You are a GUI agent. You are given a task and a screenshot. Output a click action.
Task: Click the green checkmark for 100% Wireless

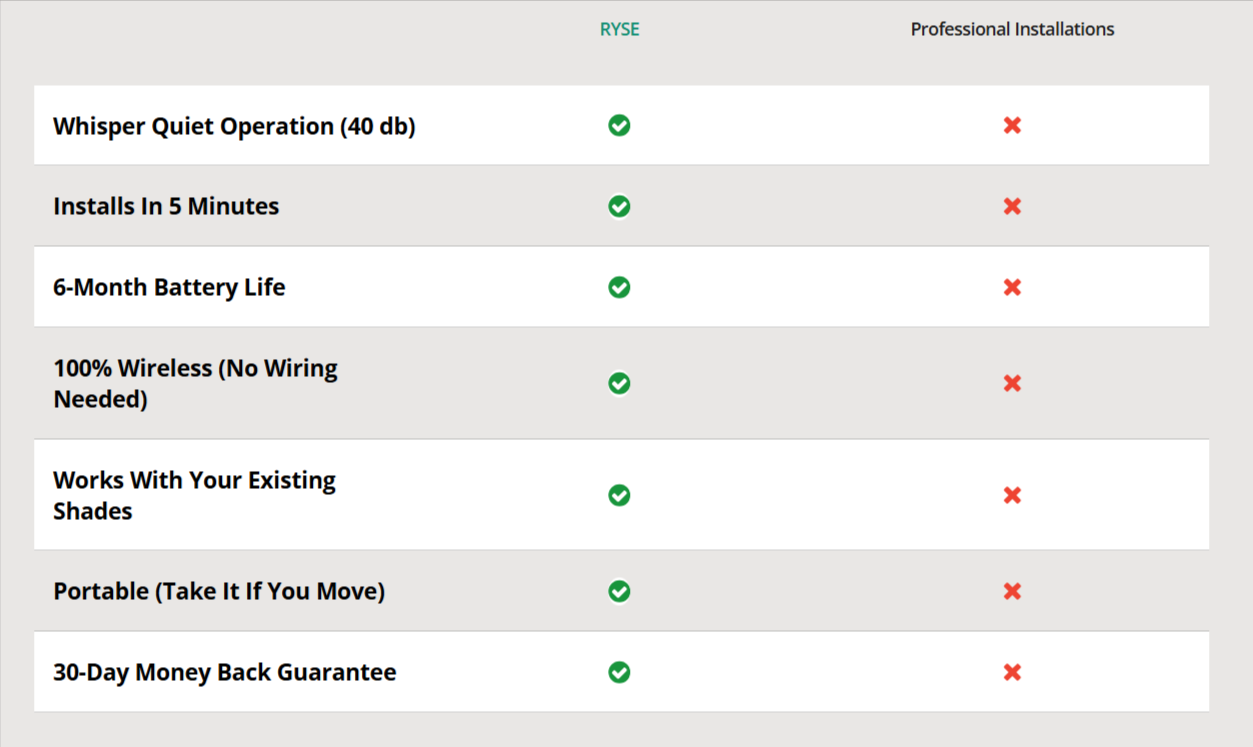click(x=619, y=383)
